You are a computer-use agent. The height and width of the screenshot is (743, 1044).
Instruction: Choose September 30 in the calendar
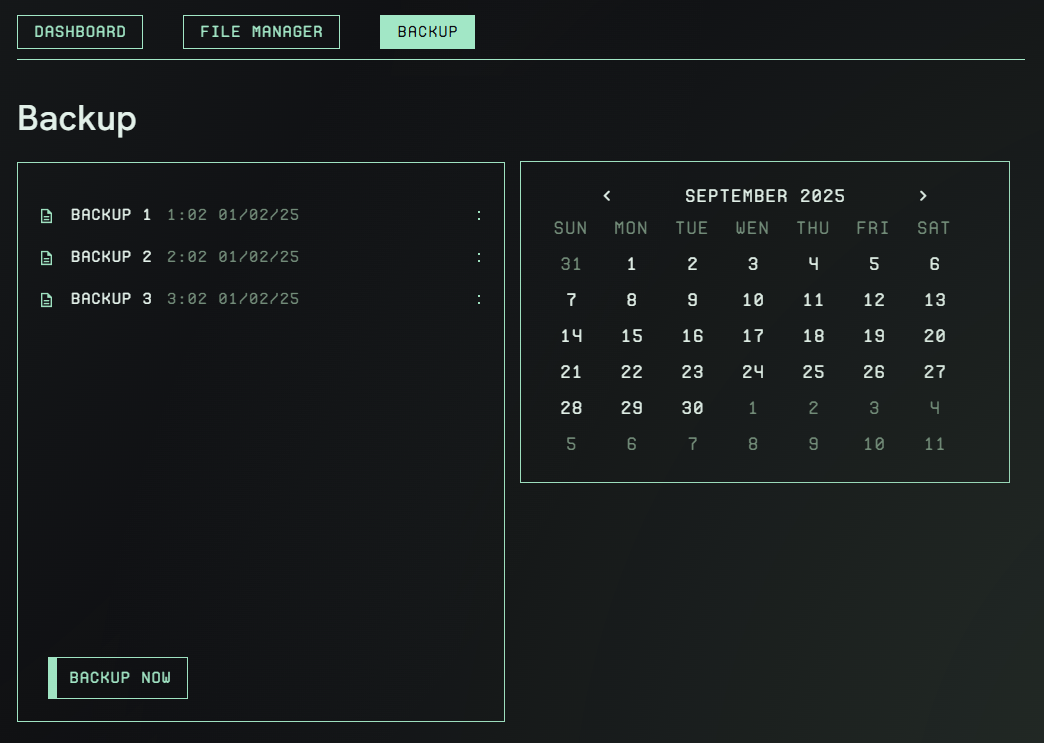pyautogui.click(x=692, y=408)
